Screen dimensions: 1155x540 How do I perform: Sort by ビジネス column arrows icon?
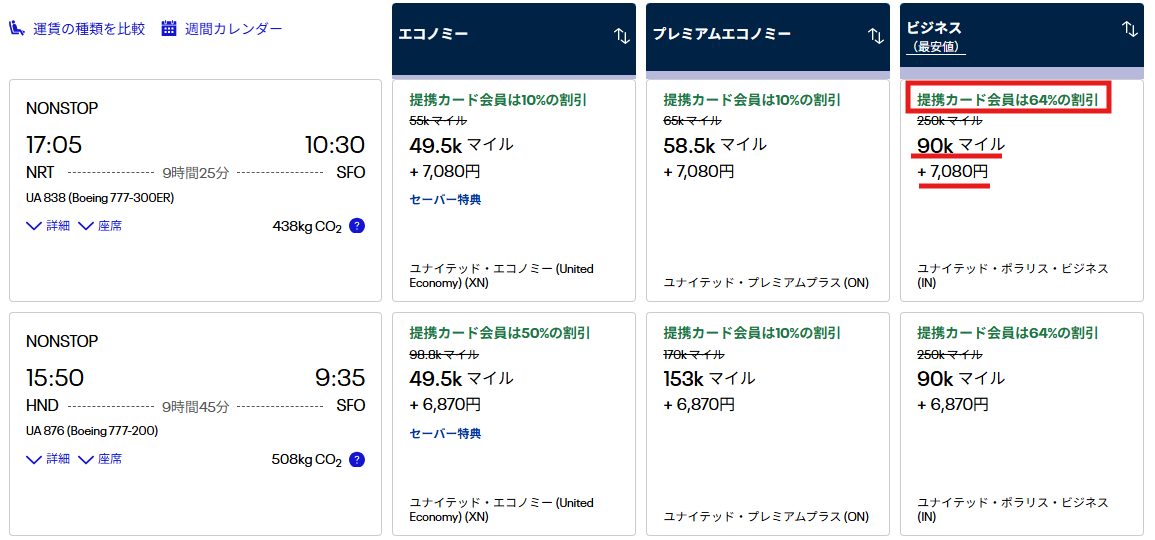1130,29
